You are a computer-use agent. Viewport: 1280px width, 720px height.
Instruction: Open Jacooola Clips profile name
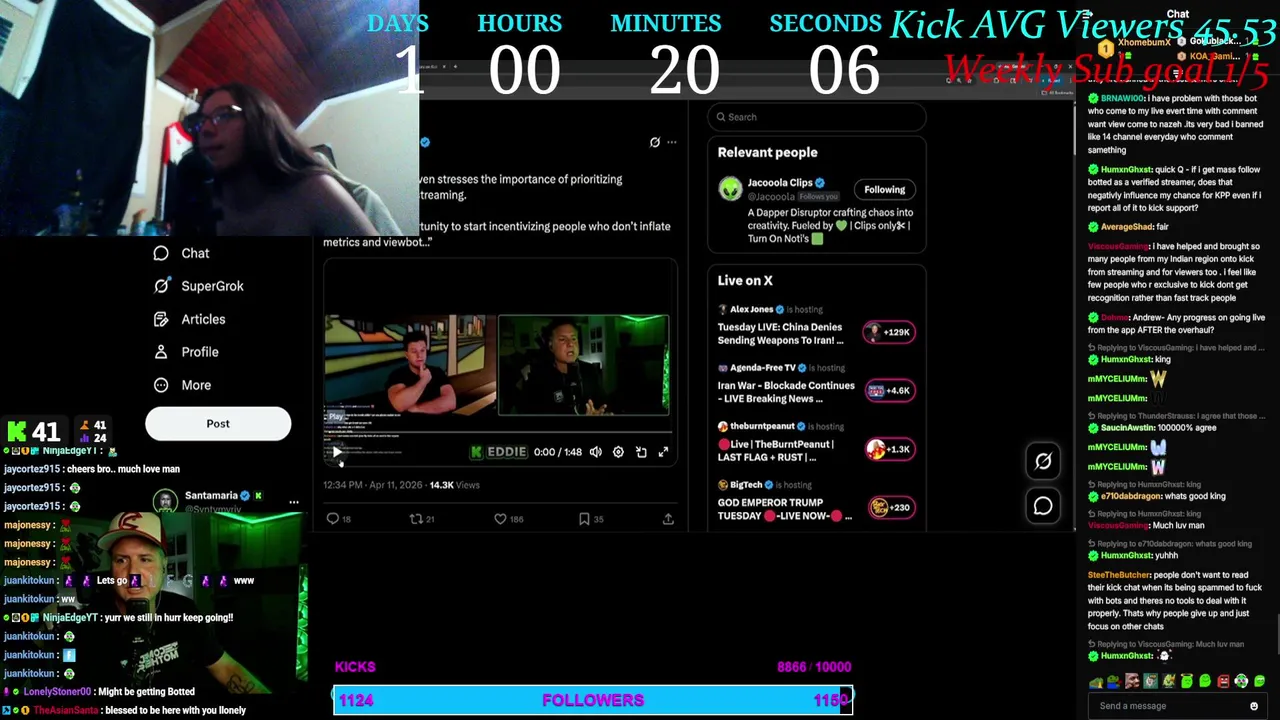tap(780, 183)
